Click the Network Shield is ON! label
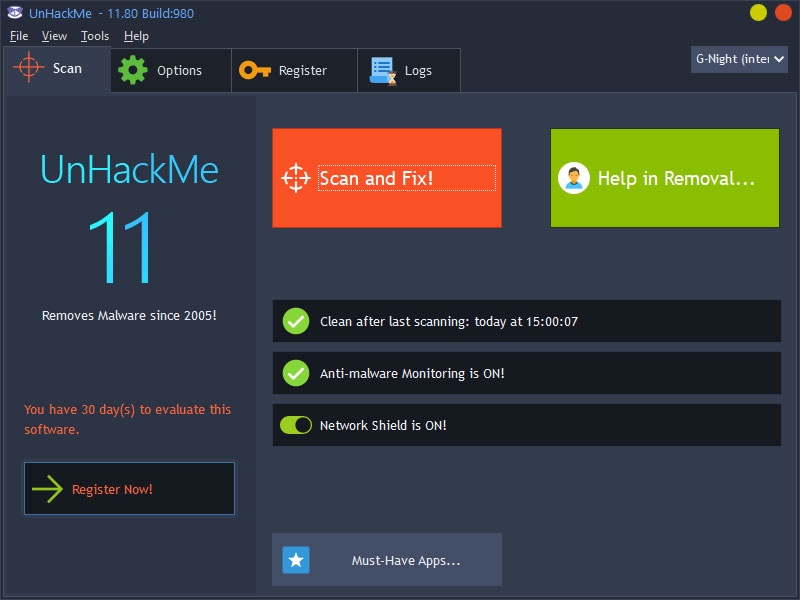The image size is (800, 600). 383,426
